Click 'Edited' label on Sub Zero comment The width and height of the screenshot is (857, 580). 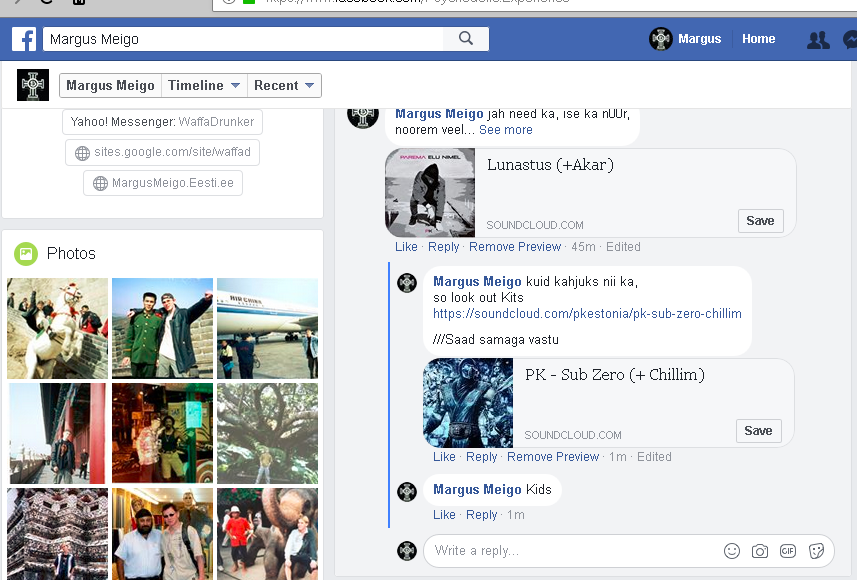coord(654,457)
